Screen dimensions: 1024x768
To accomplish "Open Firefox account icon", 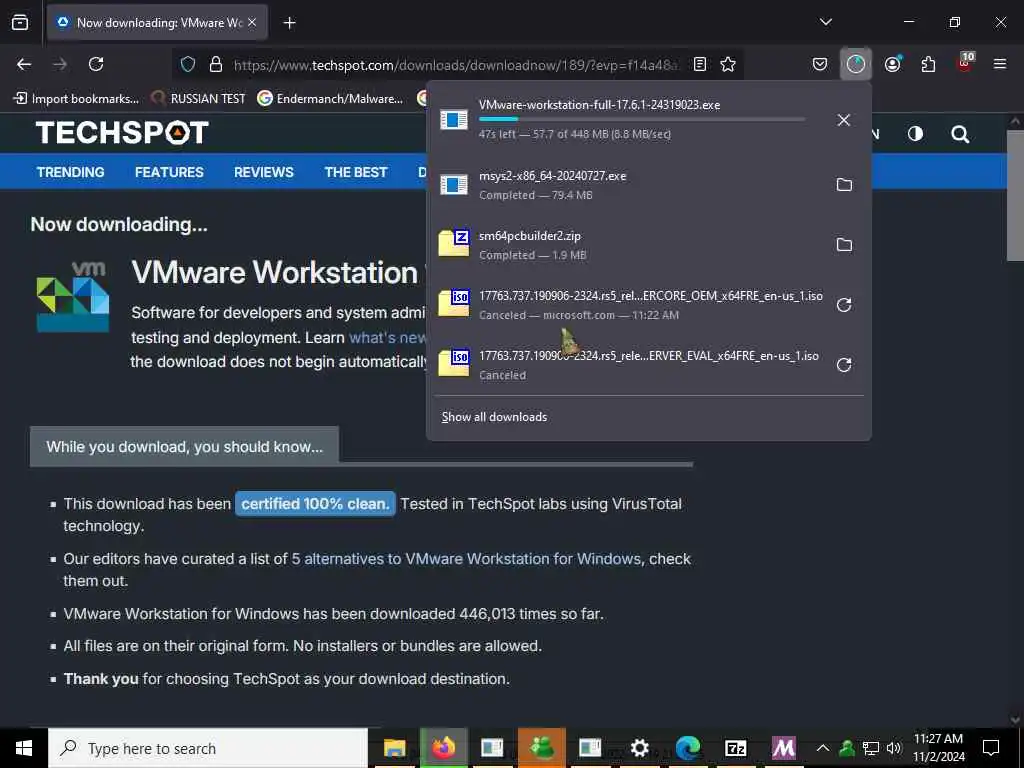I will pos(892,64).
